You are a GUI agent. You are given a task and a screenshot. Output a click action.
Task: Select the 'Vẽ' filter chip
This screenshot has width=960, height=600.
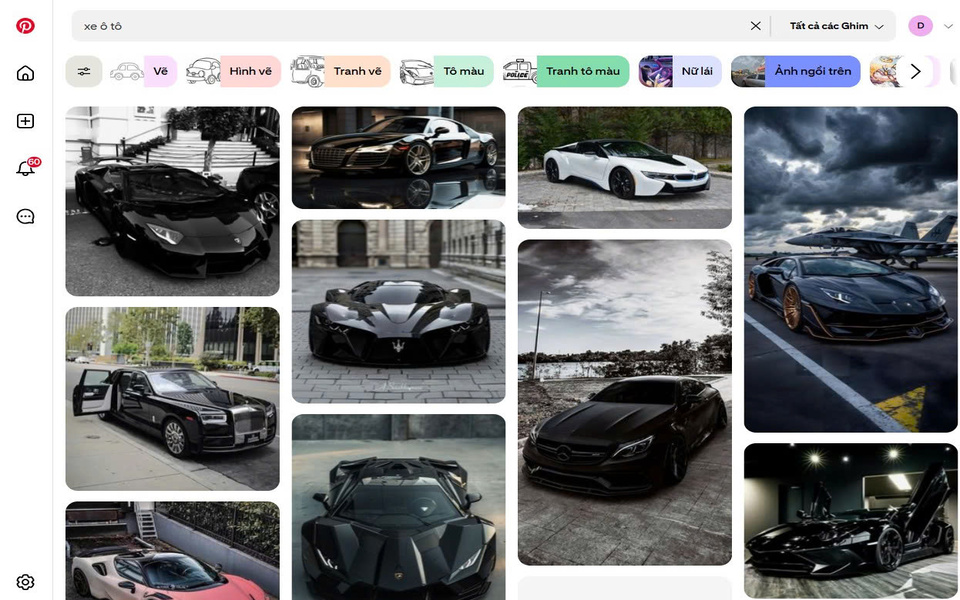click(x=143, y=71)
